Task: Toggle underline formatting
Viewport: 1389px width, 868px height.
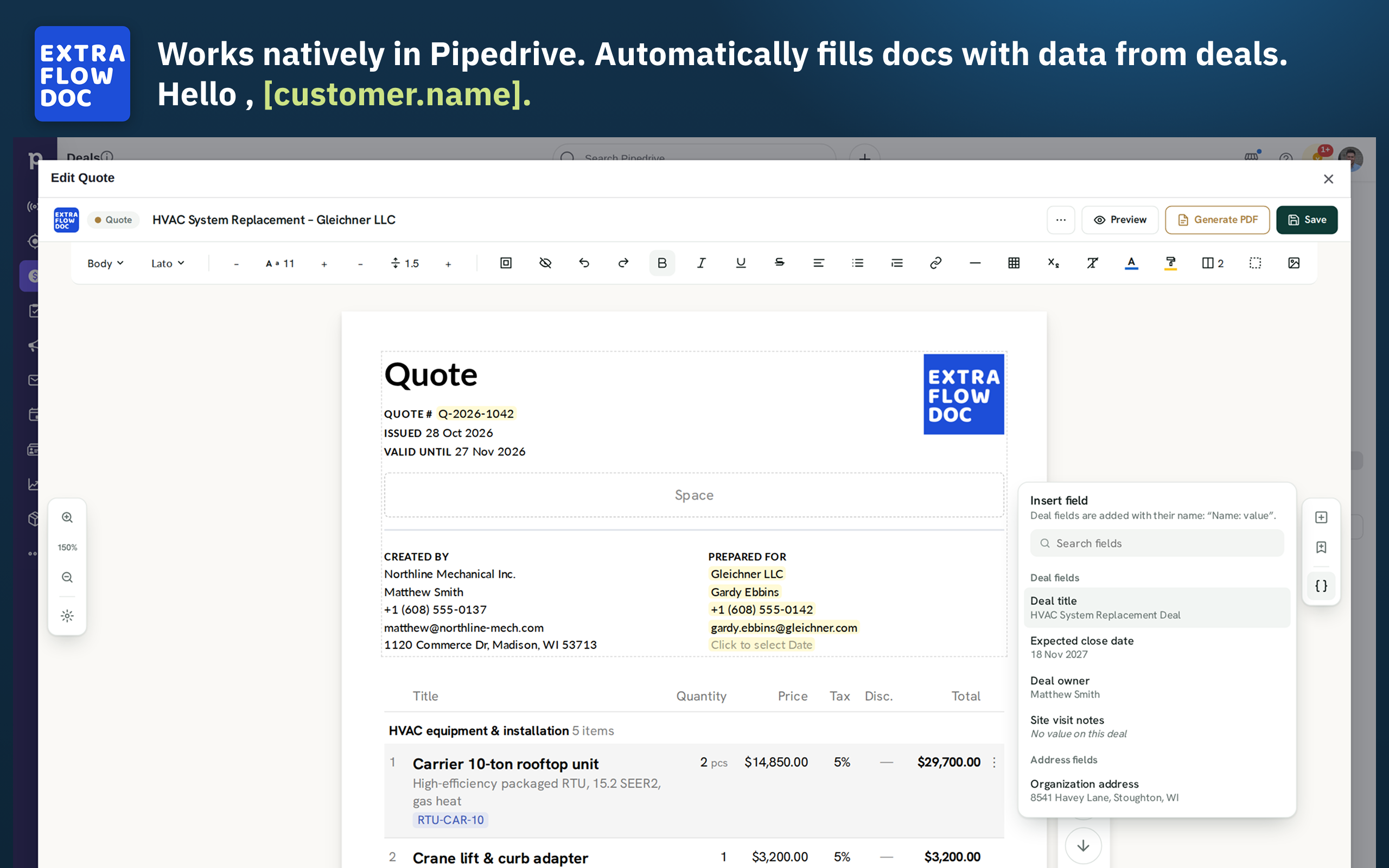Action: [x=741, y=263]
